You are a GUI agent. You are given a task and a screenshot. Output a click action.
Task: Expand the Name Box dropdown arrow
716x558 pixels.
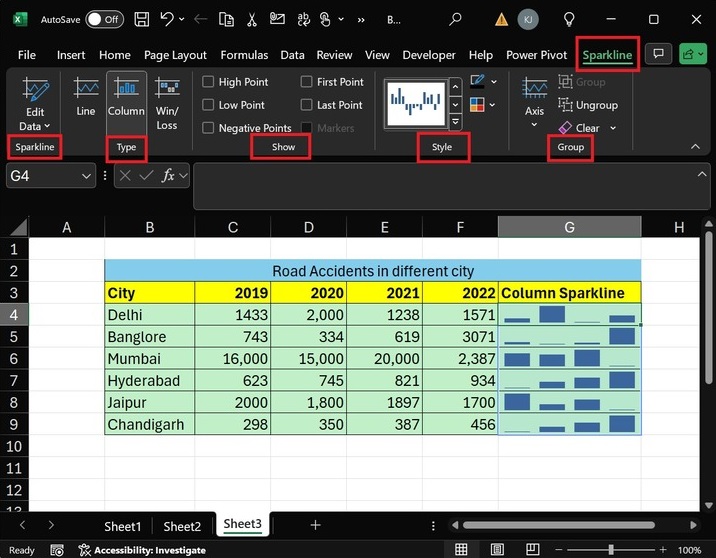pos(87,175)
